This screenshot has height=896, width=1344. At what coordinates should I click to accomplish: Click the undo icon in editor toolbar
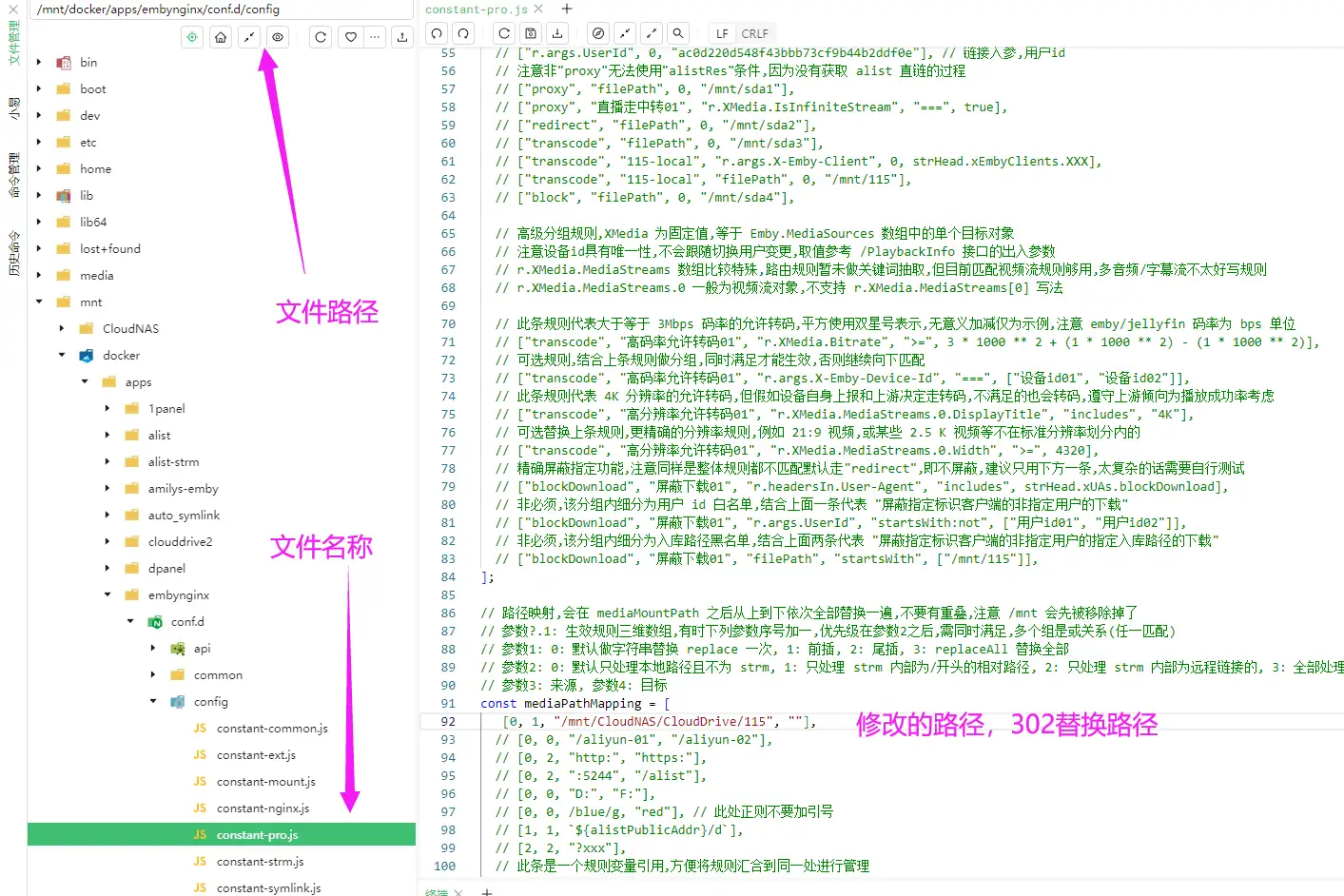pos(435,33)
